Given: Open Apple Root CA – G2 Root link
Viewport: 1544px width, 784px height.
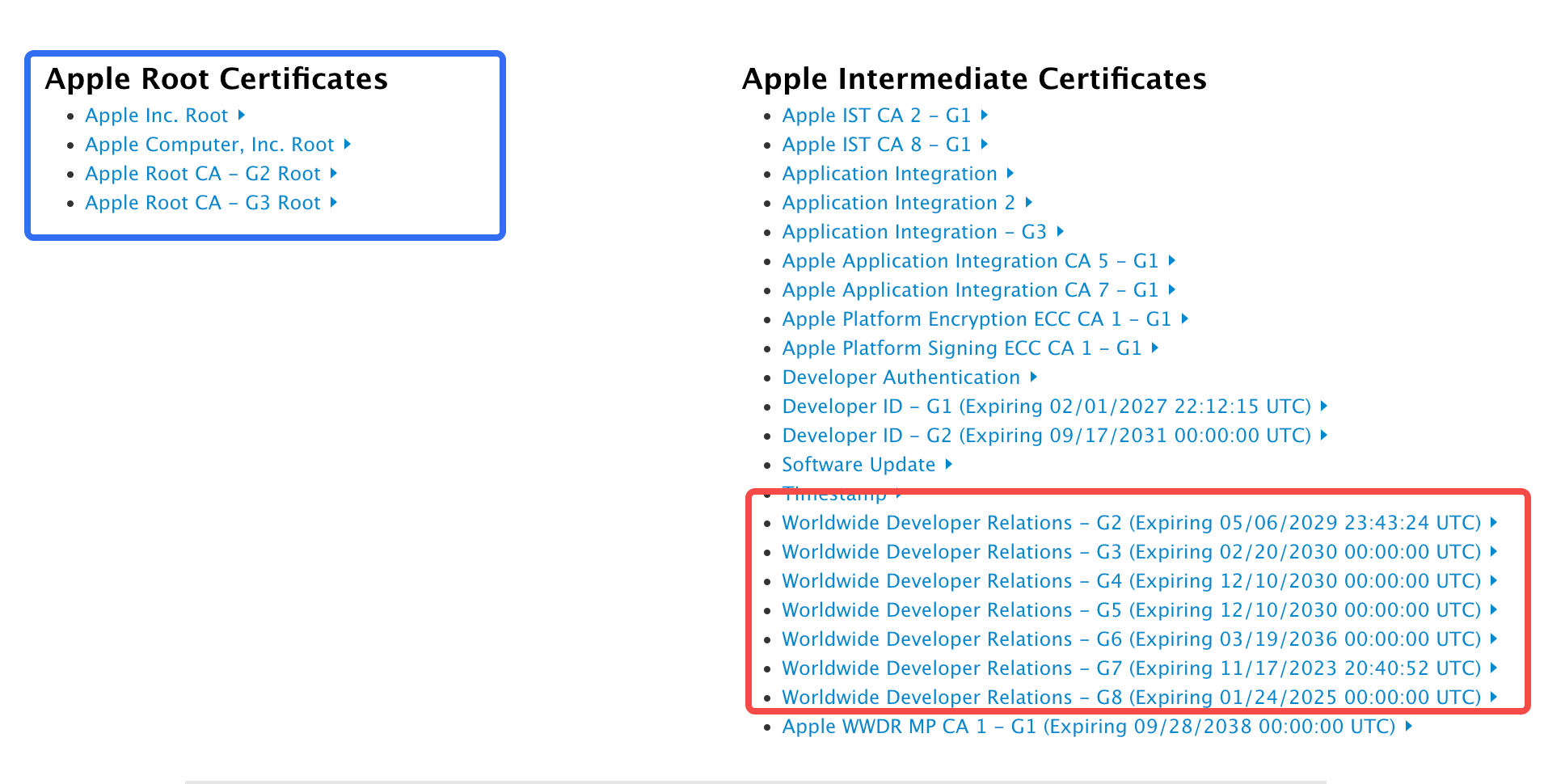Looking at the screenshot, I should [x=203, y=174].
